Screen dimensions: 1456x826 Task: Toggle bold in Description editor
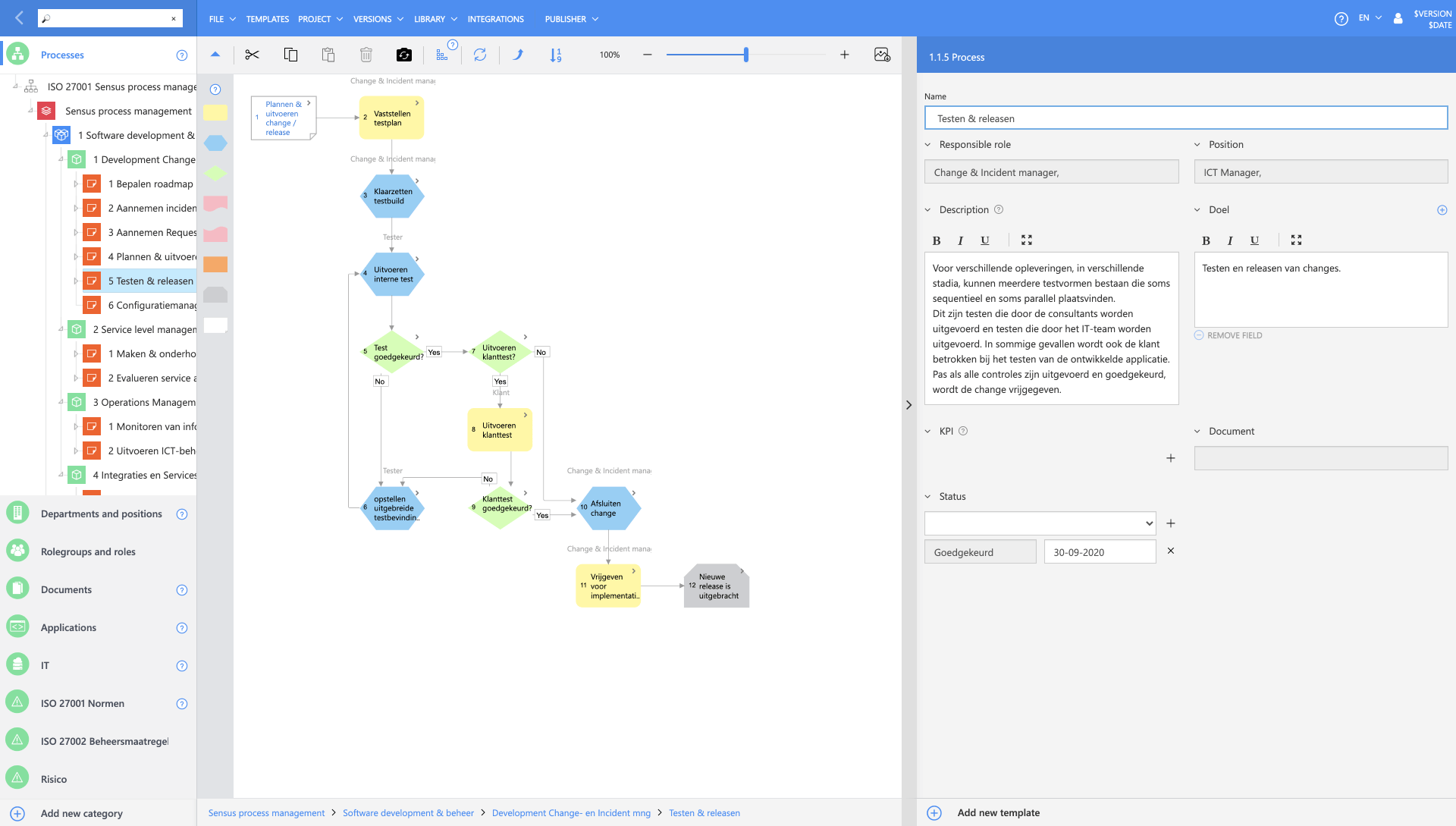tap(937, 240)
